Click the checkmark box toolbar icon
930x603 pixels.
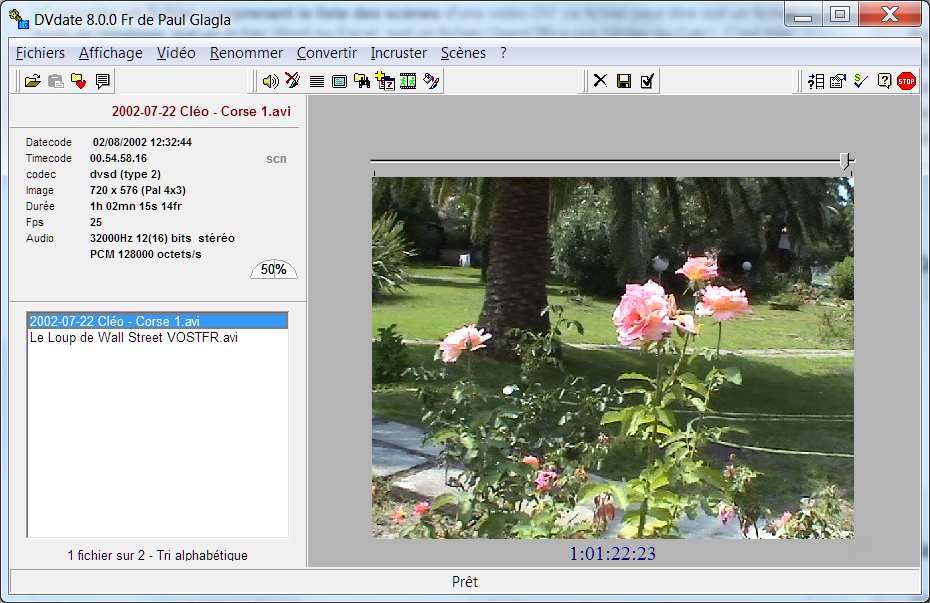(647, 81)
